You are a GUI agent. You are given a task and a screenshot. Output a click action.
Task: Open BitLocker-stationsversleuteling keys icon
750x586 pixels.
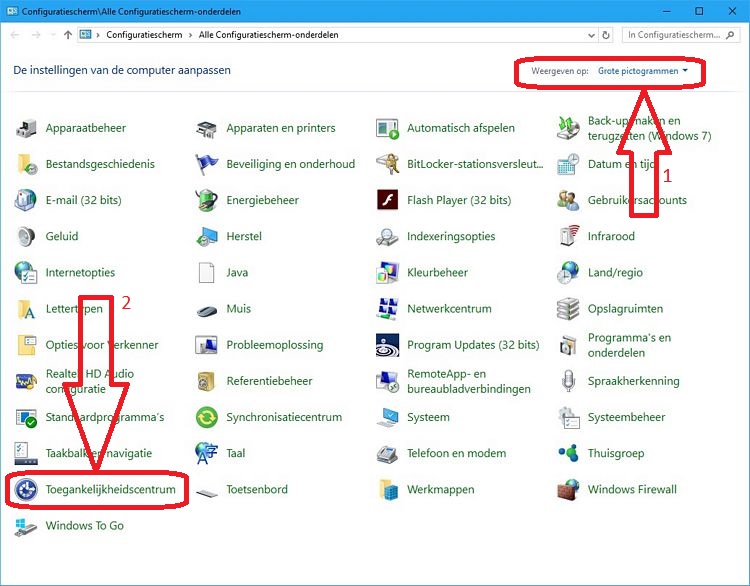(387, 164)
